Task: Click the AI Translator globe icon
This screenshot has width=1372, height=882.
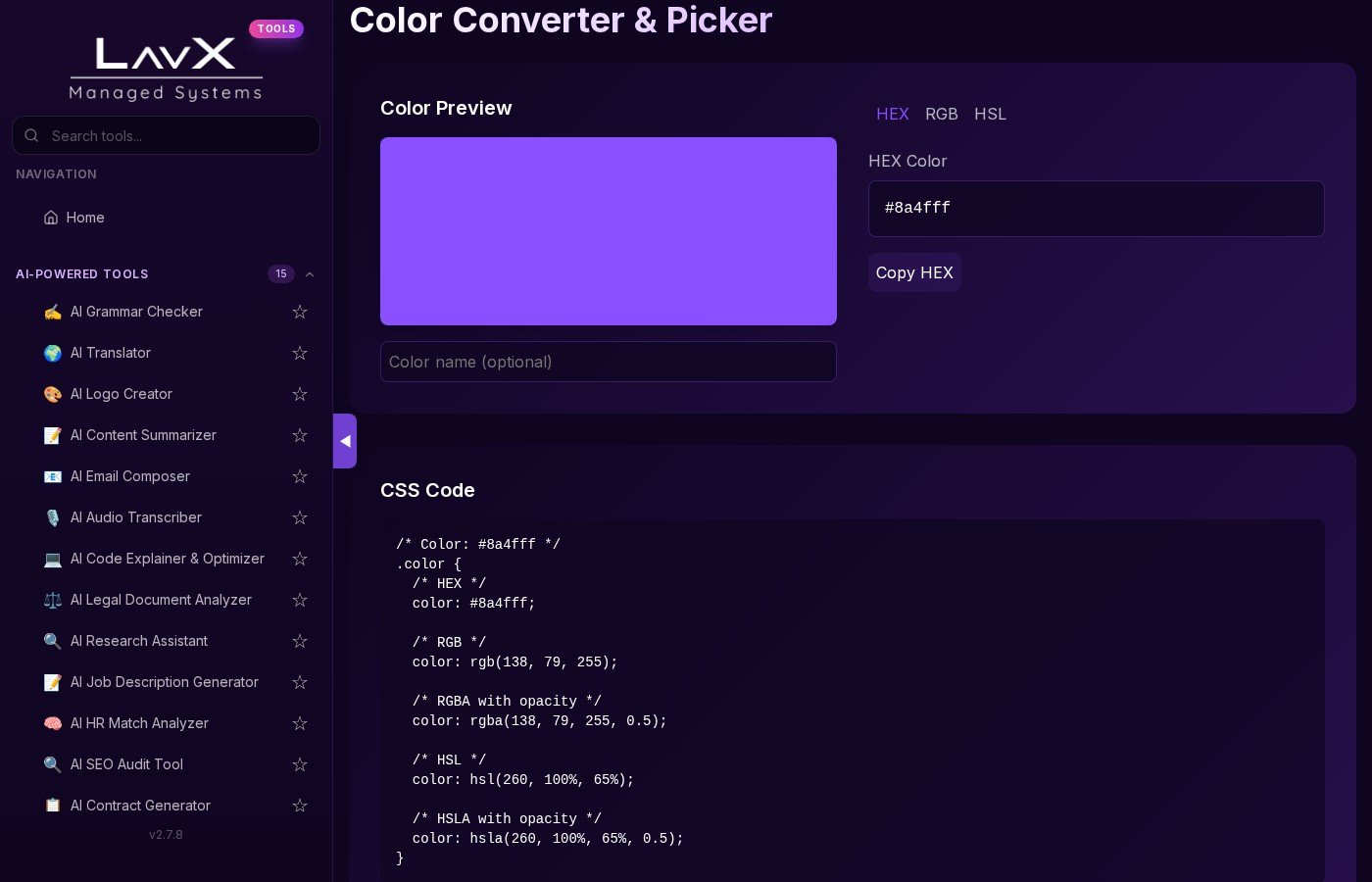Action: (53, 353)
